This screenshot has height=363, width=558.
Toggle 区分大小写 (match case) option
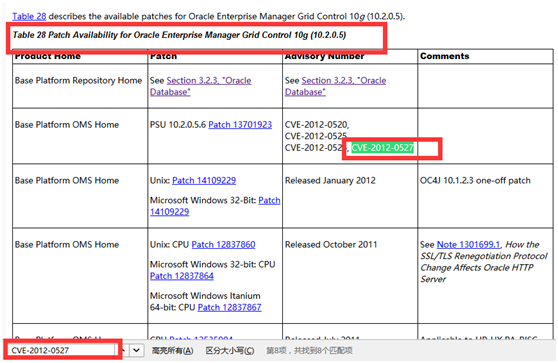coord(230,351)
